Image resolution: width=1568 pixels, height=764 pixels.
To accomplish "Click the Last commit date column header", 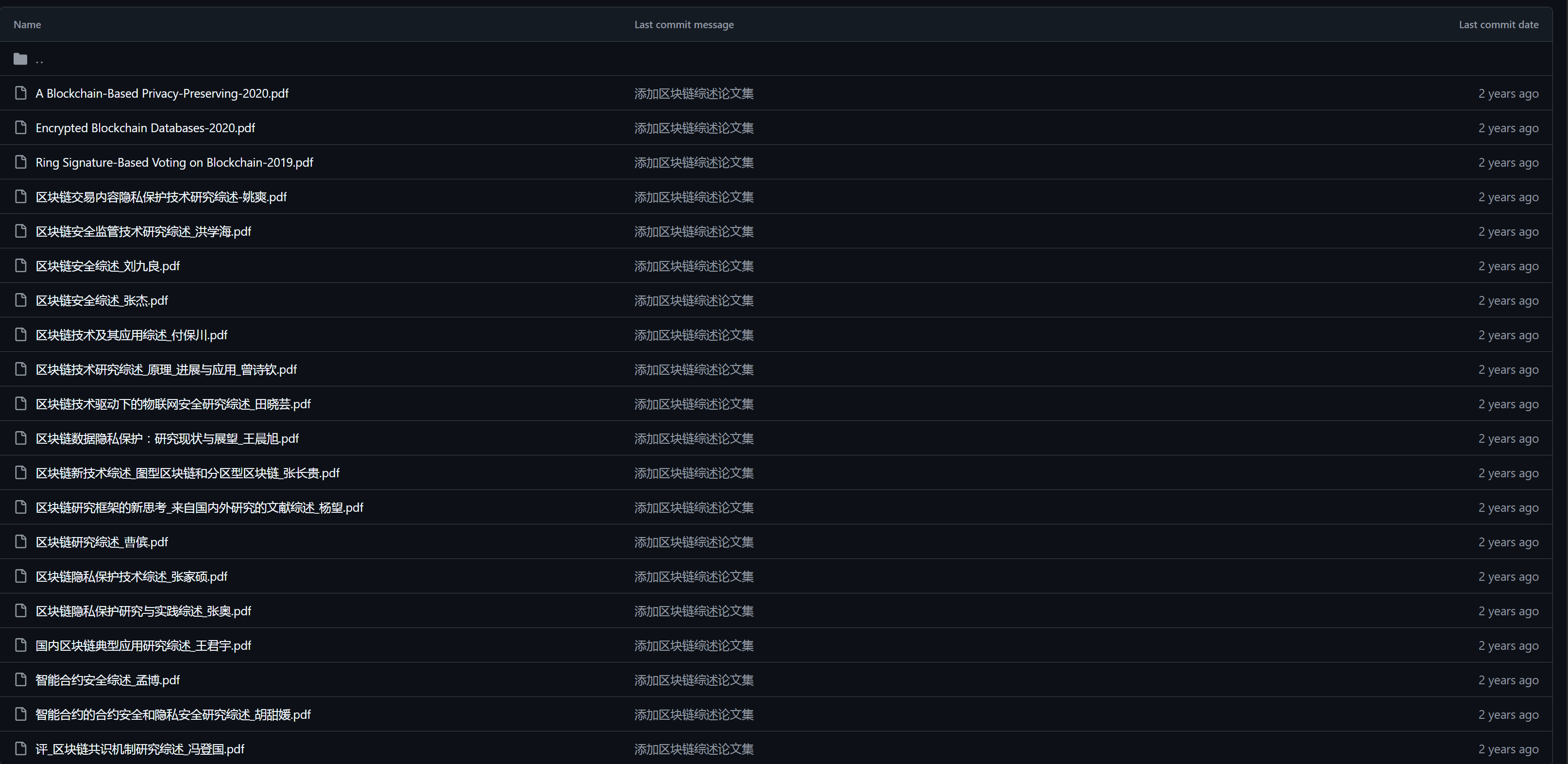I will pos(1499,24).
